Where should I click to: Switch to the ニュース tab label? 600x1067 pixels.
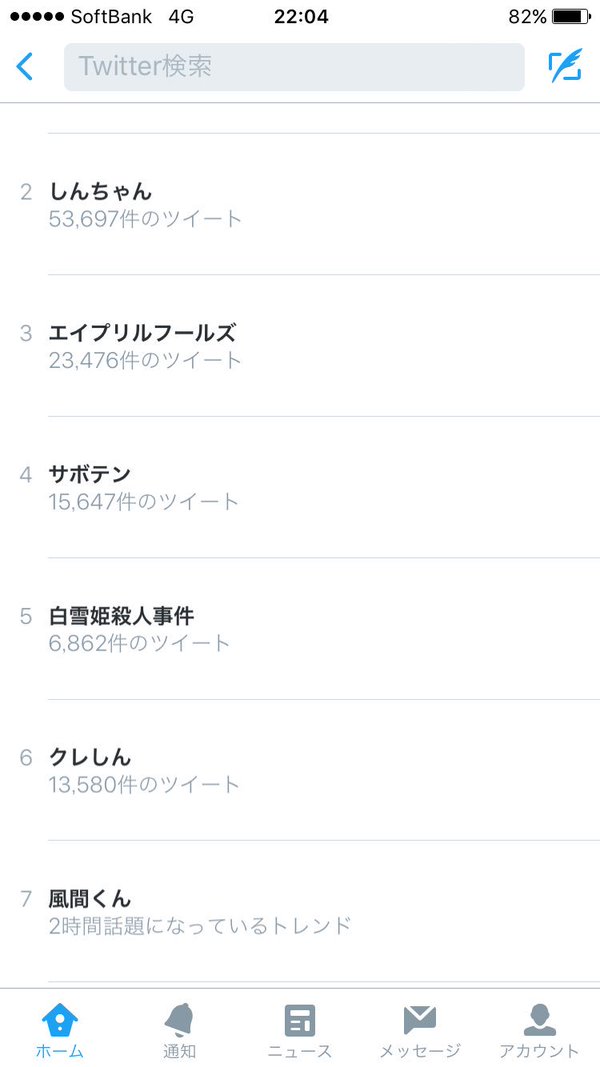pyautogui.click(x=300, y=1051)
